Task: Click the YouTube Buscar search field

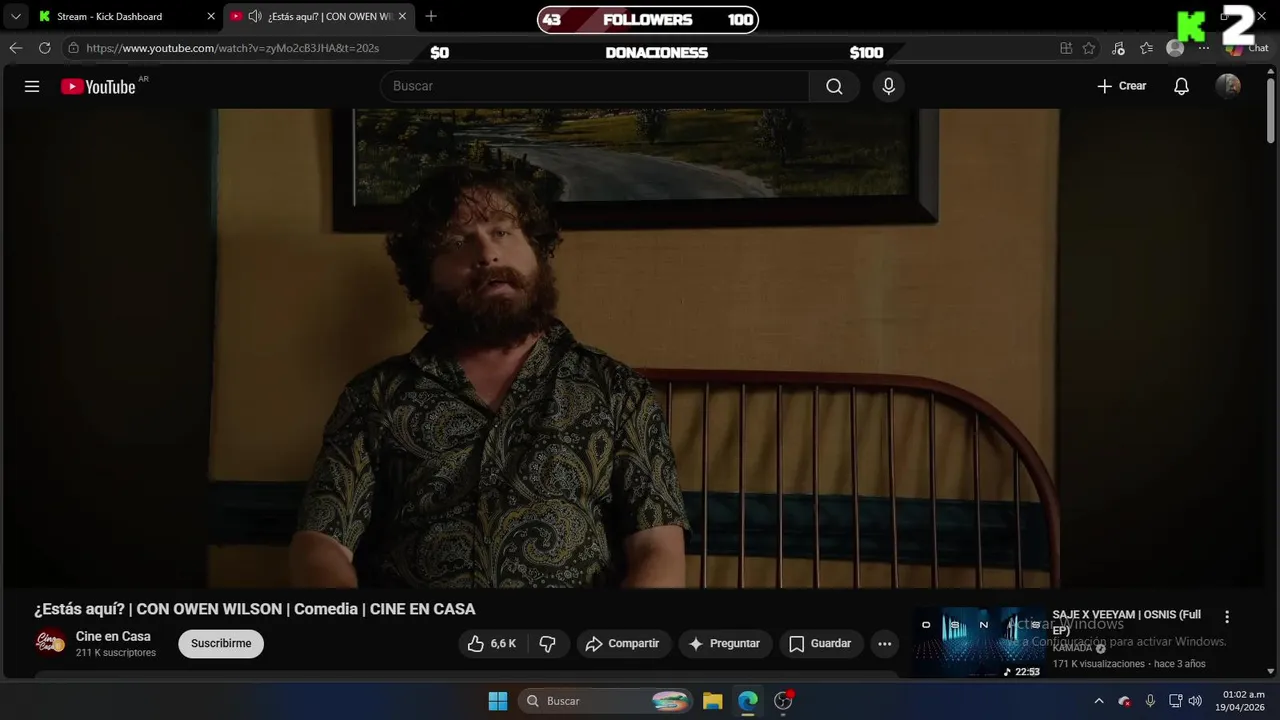Action: [x=595, y=86]
